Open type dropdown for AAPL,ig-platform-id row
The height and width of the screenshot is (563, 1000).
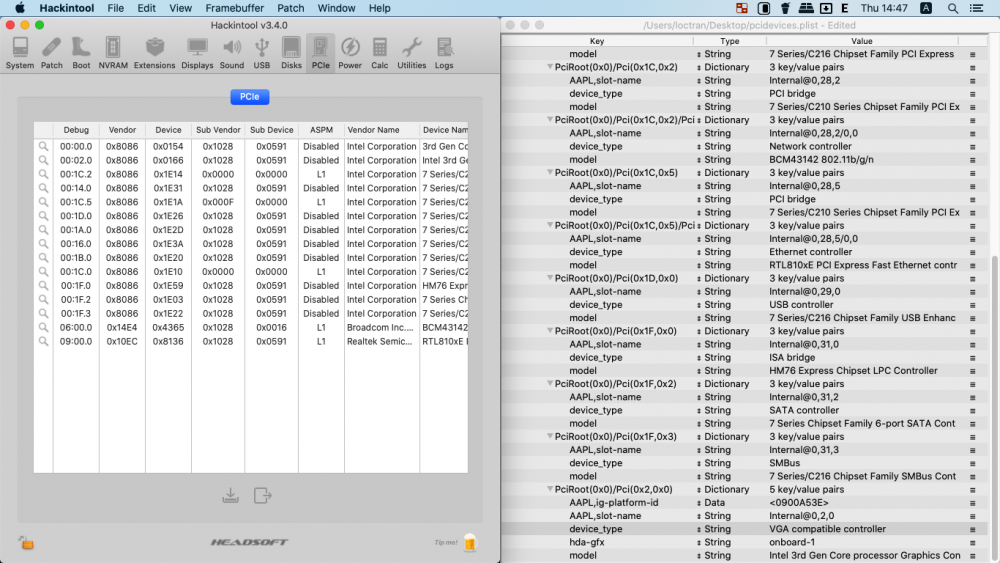coord(699,503)
